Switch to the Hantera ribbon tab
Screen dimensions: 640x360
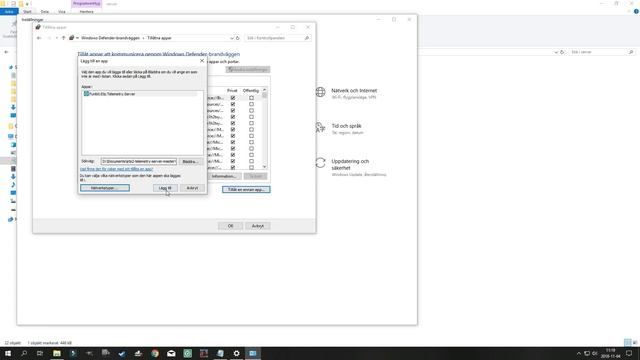(87, 11)
